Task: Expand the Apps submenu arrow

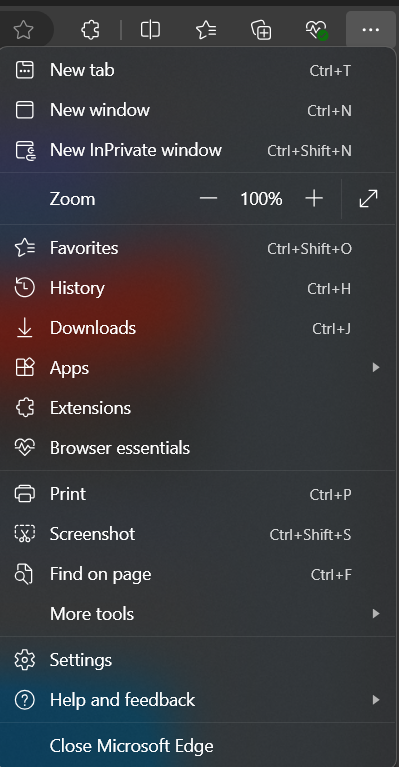Action: 376,367
